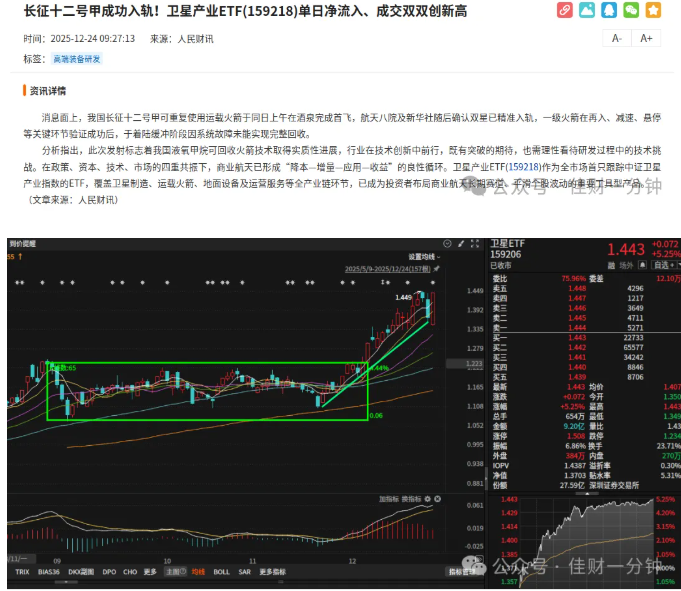
Task: Click the 卫星ETF 159206 title
Action: tap(507, 249)
